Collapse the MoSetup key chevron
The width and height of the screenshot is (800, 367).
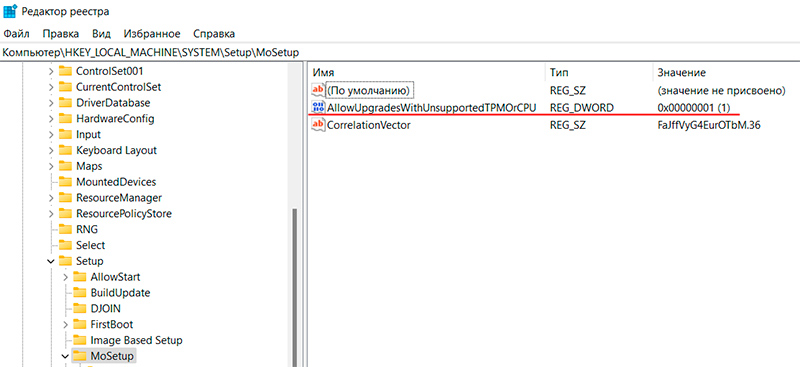coord(65,356)
